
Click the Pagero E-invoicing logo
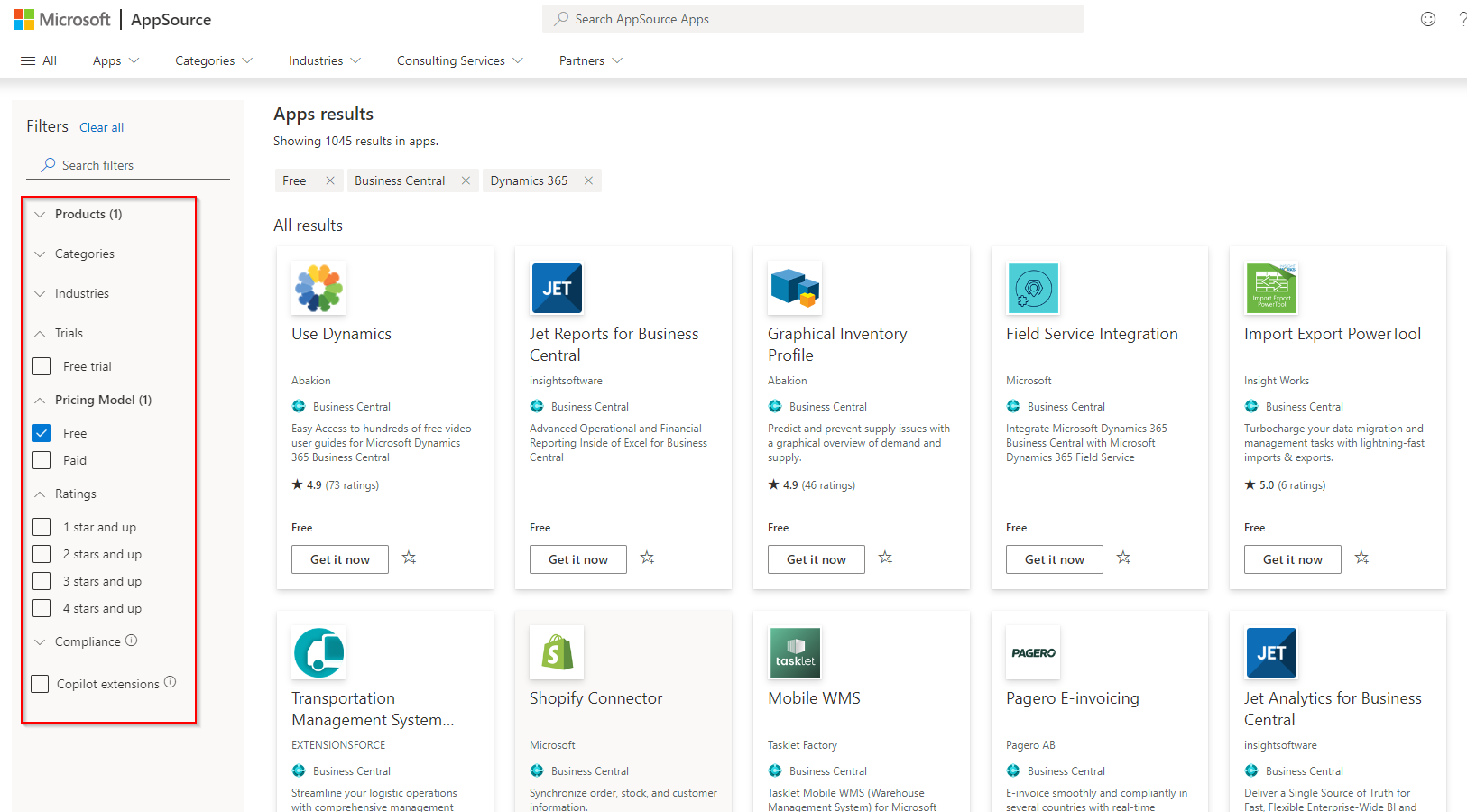coord(1033,653)
